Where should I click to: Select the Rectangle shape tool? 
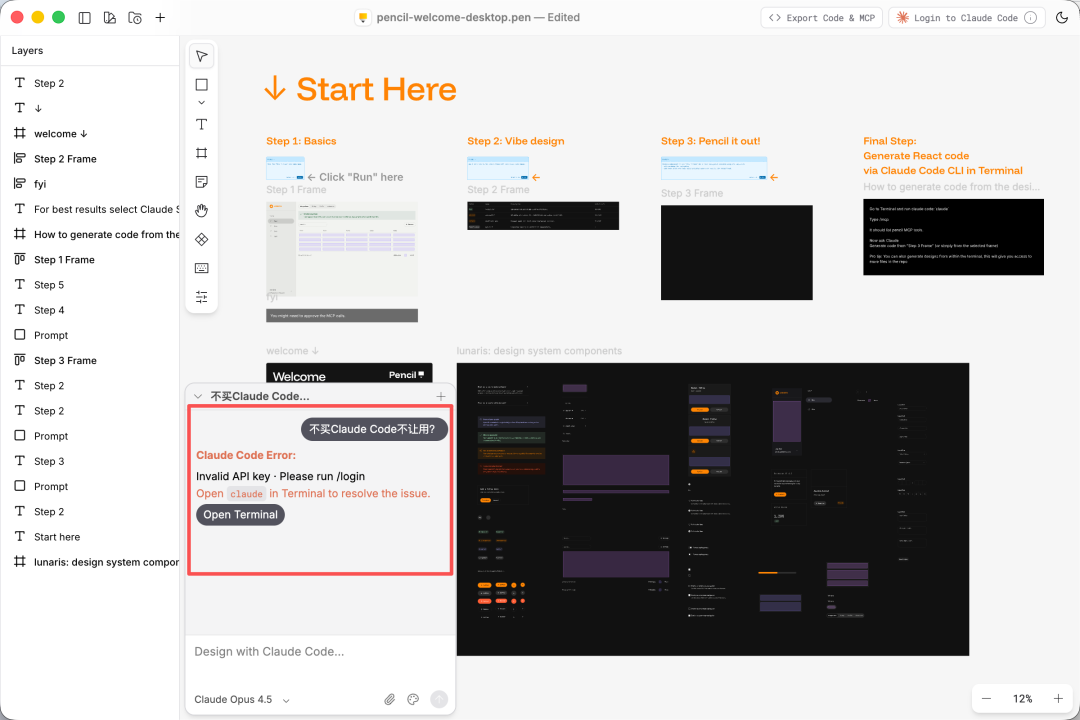(x=201, y=85)
